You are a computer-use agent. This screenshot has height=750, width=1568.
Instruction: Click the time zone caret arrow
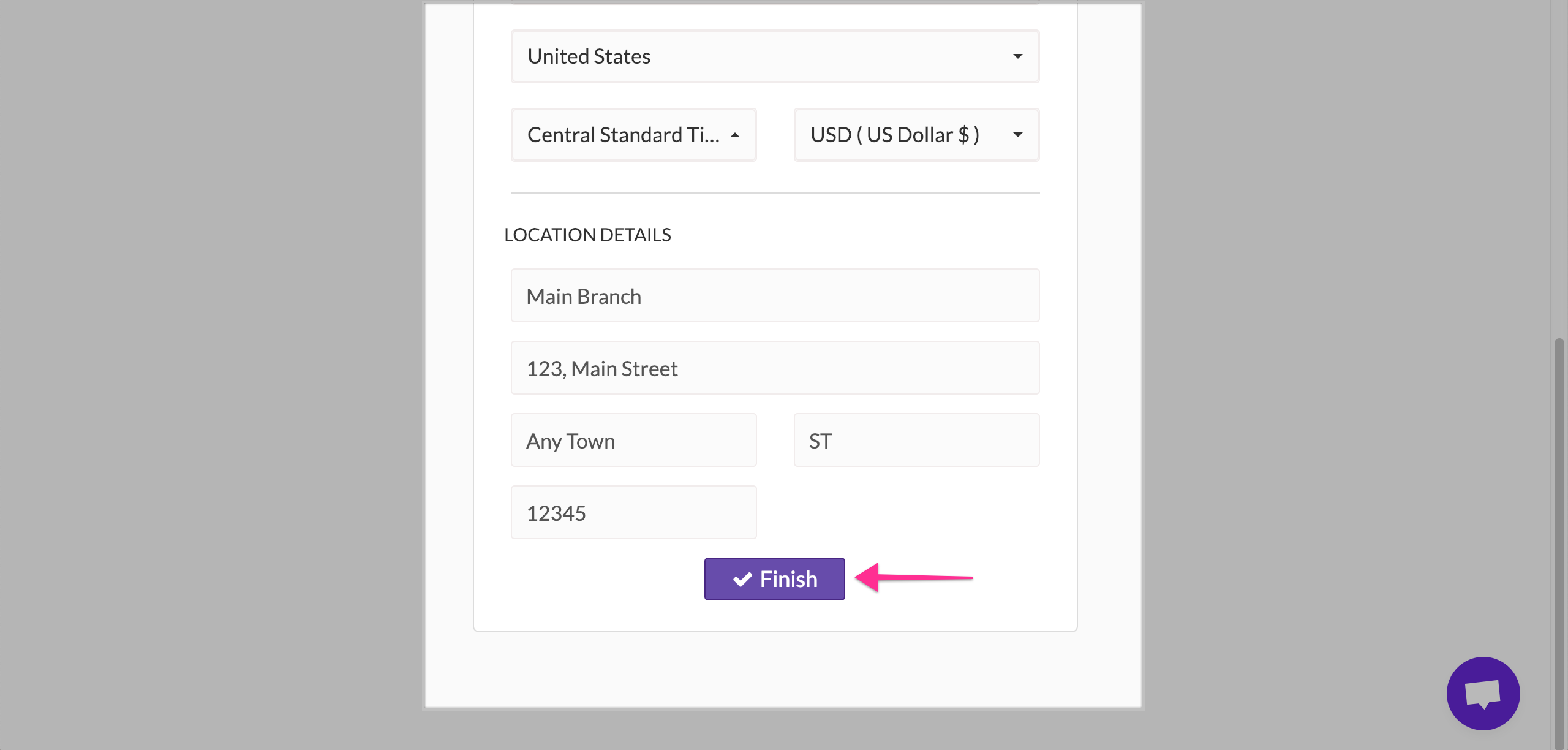(735, 135)
